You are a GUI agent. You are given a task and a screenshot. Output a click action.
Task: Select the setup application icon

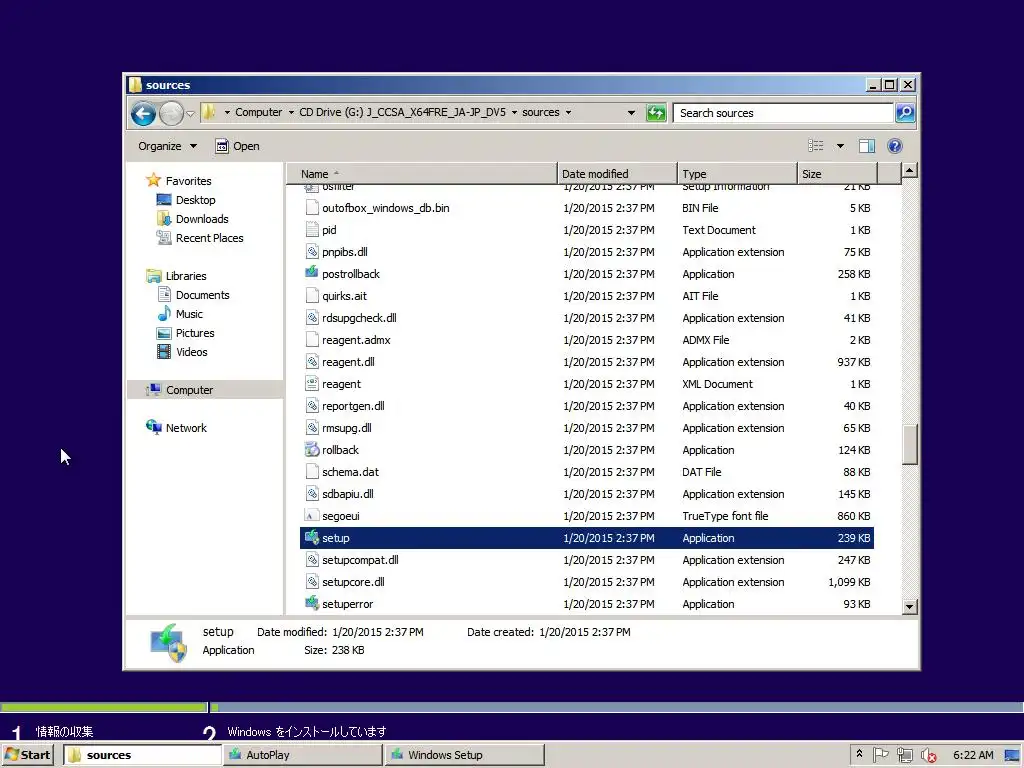point(312,538)
